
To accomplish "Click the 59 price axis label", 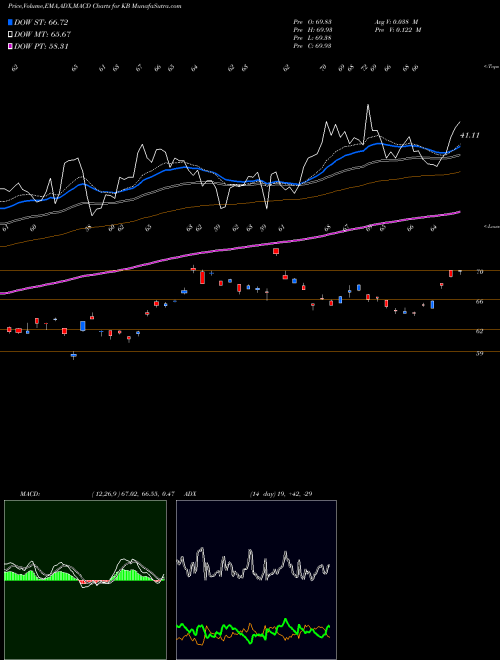I will point(479,353).
